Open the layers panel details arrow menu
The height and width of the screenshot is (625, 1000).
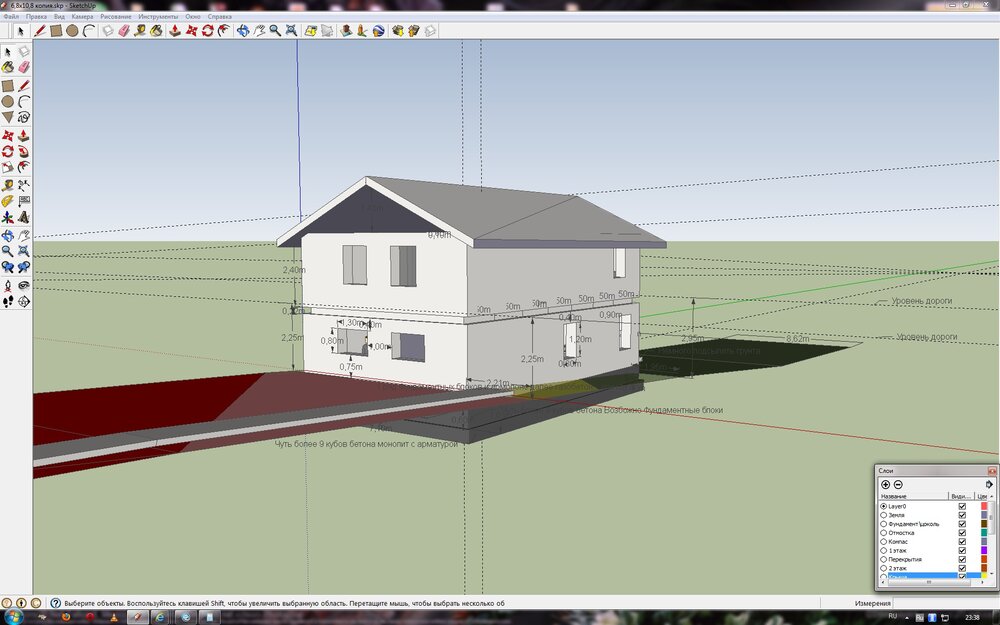pyautogui.click(x=989, y=484)
